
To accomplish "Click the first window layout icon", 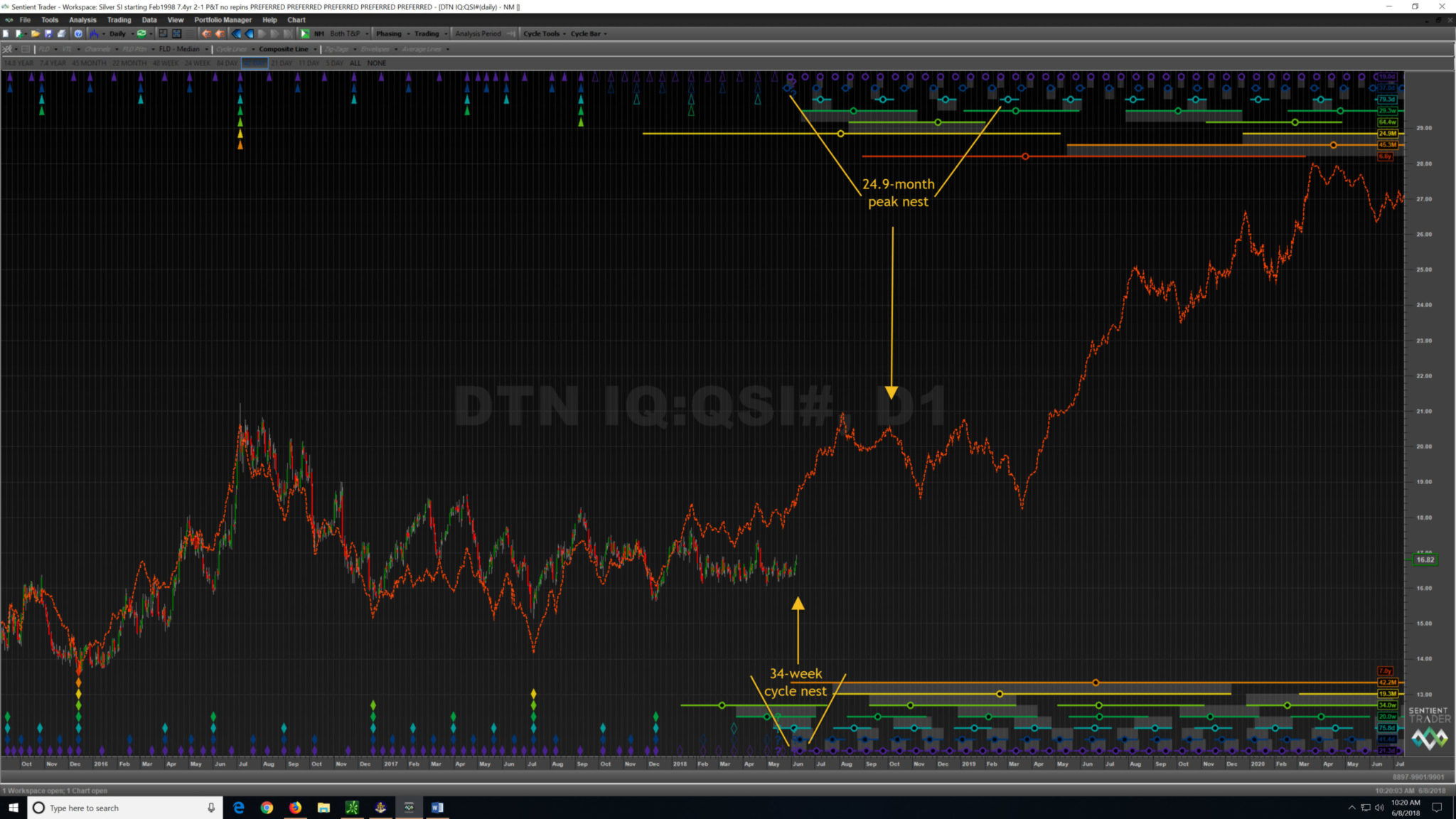I will click(x=163, y=33).
